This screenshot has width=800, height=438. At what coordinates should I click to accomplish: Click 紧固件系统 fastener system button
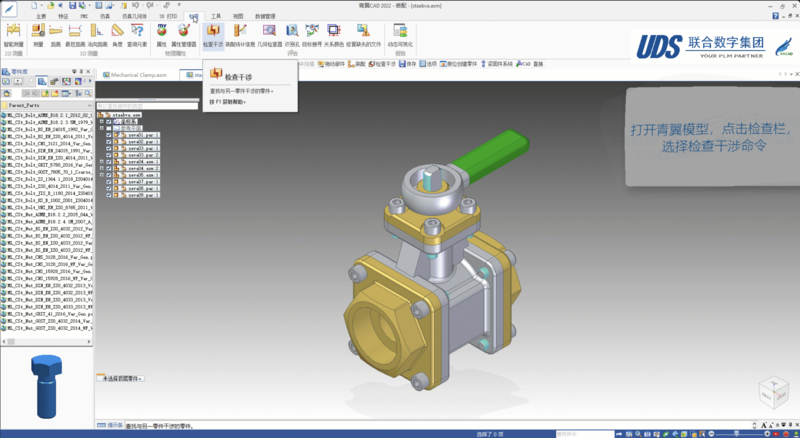click(497, 64)
